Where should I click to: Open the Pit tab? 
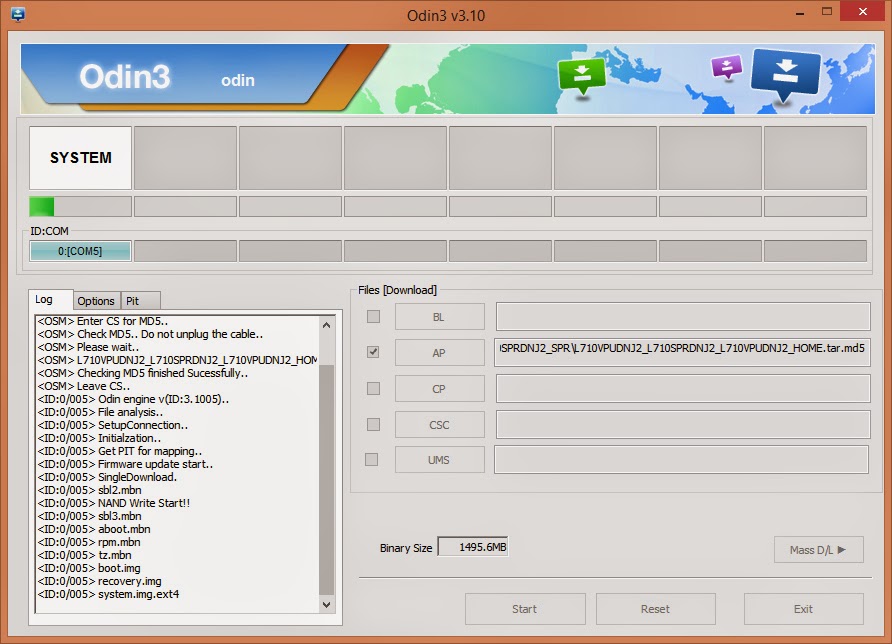click(x=140, y=301)
